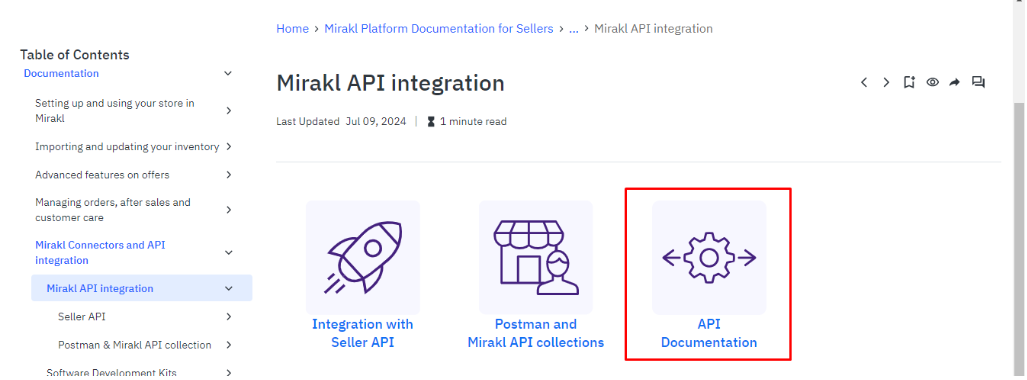Screen dimensions: 1027x380
Task: Share this article arrow icon
Action: [955, 83]
